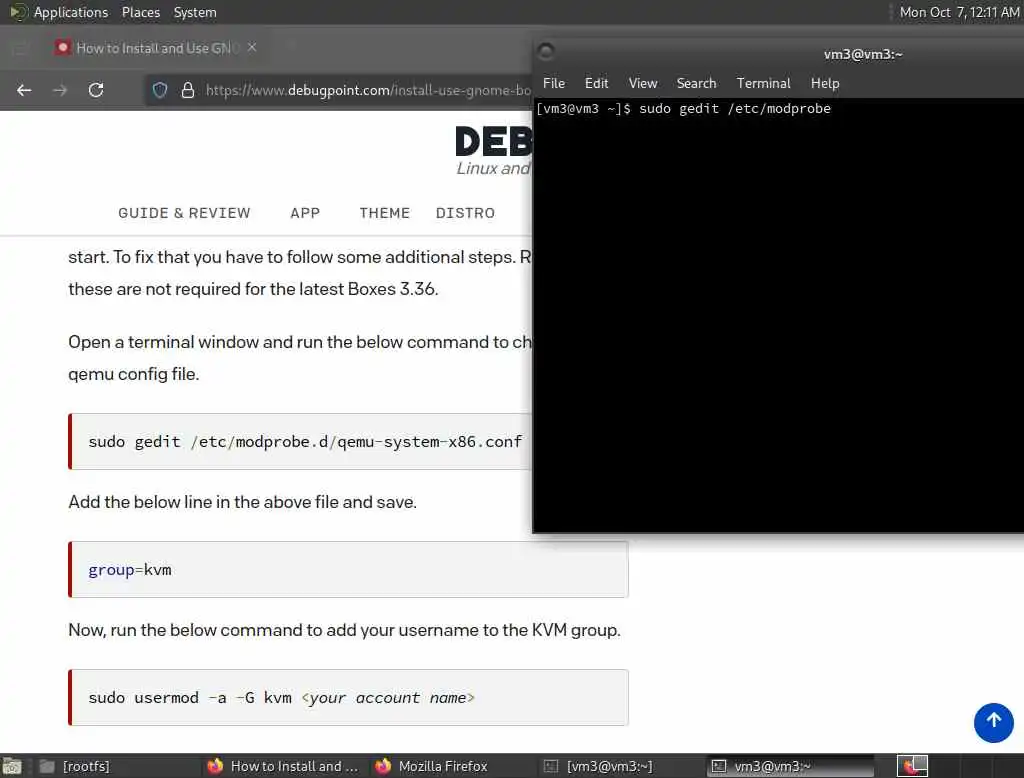Click the Firefox icon beside Mozilla Firefox taskbar entry
Screen dimensions: 1024x778
383,766
